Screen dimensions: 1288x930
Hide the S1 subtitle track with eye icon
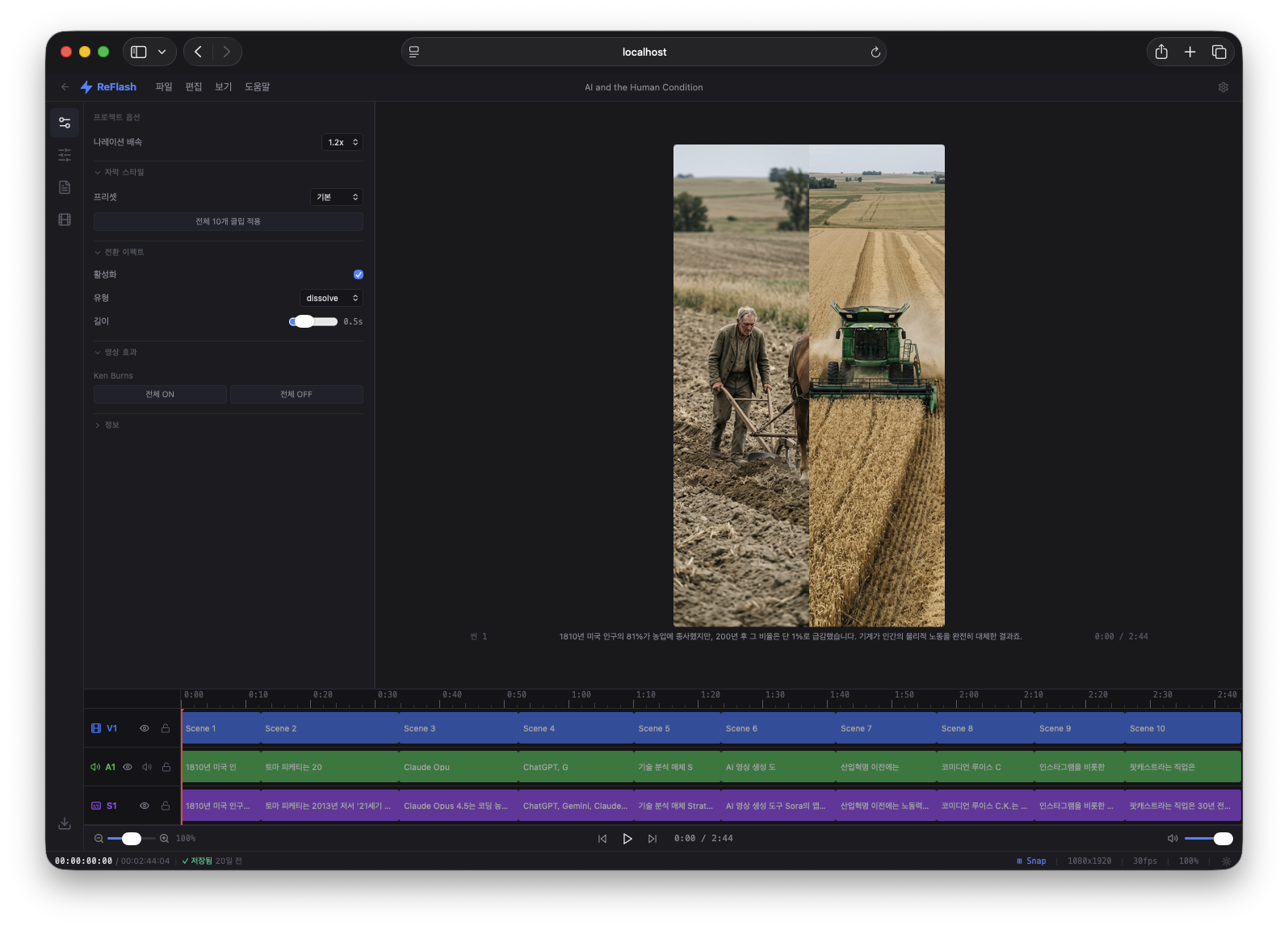145,806
